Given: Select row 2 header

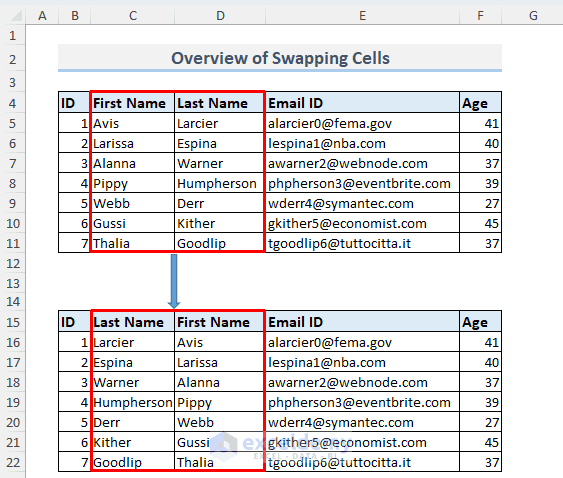Looking at the screenshot, I should pos(13,59).
